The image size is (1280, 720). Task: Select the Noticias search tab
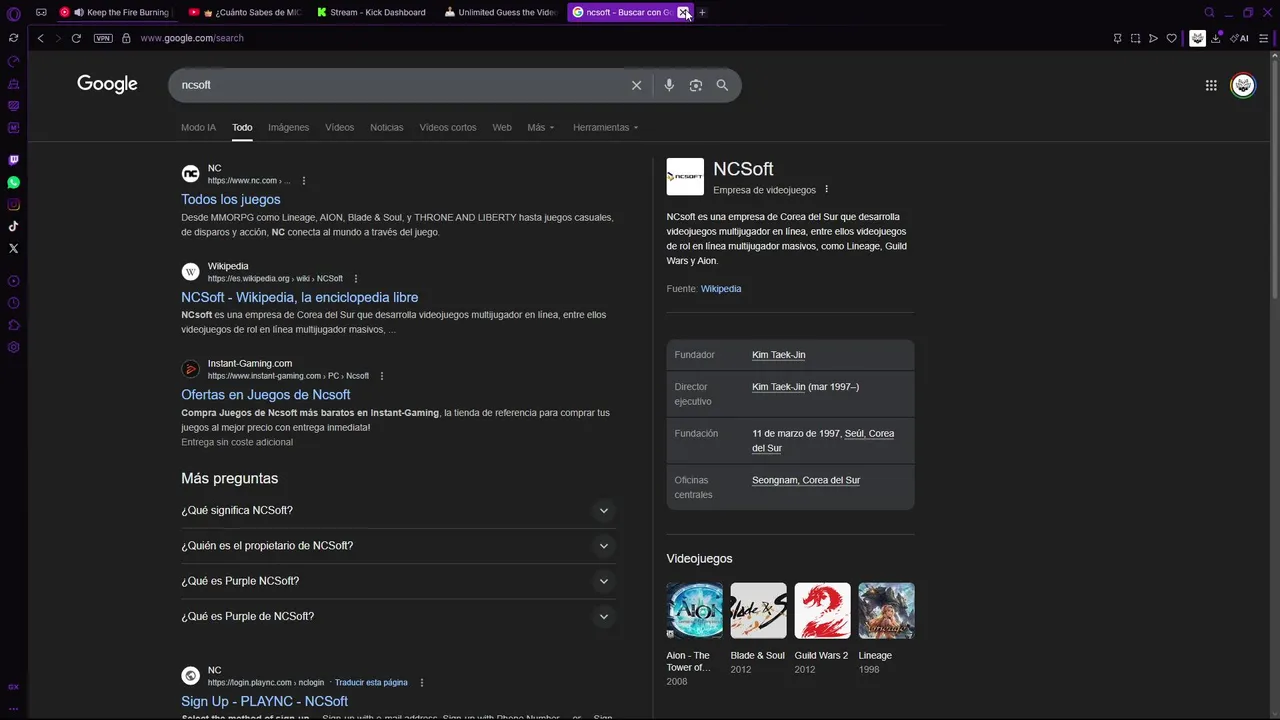pos(386,127)
